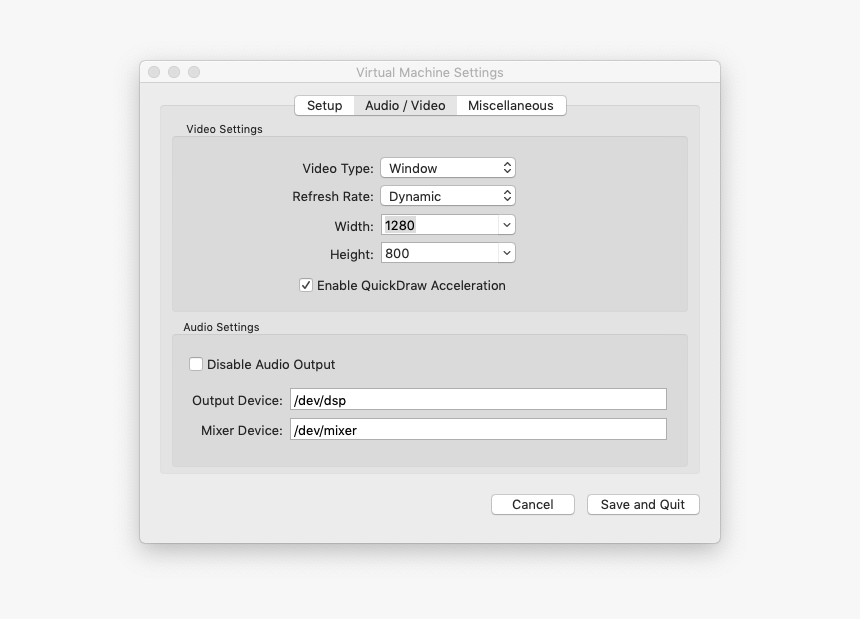Click the Cancel button
Viewport: 860px width, 619px height.
coord(532,504)
